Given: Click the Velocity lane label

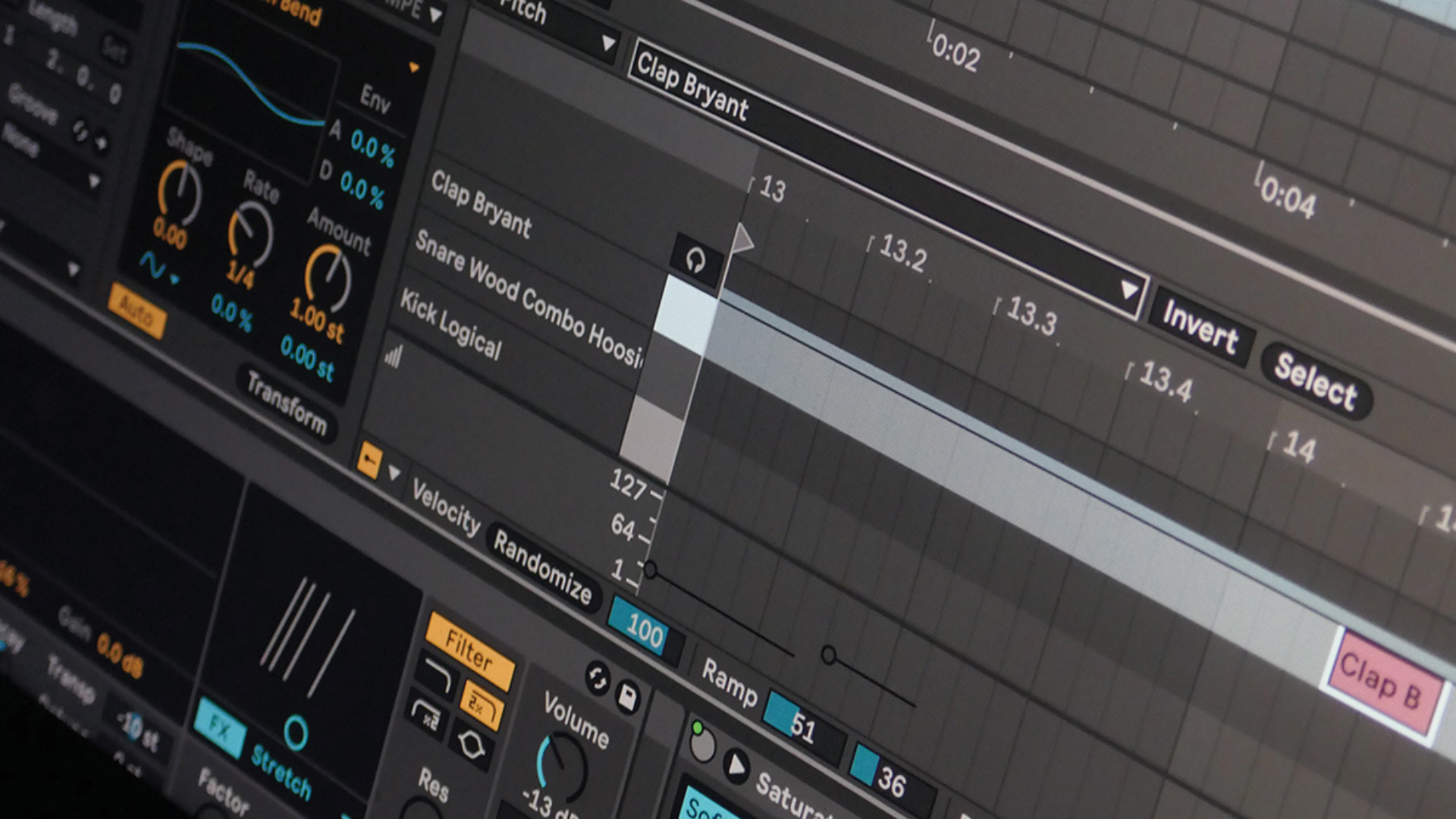Looking at the screenshot, I should 446,509.
